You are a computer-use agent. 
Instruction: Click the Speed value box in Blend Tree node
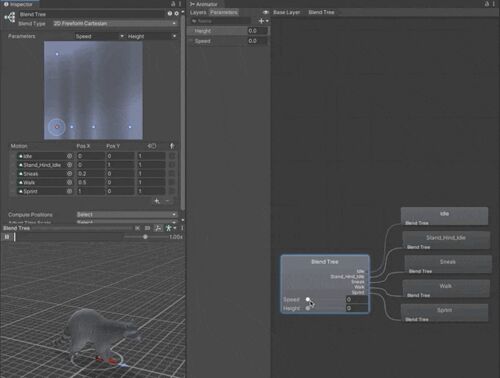click(x=356, y=299)
